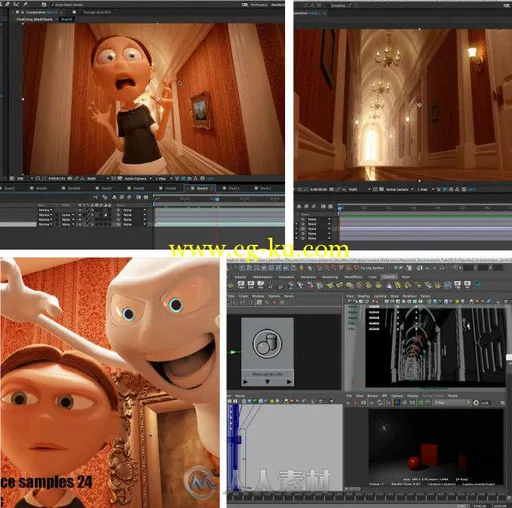Viewport: 512px width, 508px height.
Task: Select highlighted Shot10 tab in left timeline panel
Action: (x=202, y=188)
